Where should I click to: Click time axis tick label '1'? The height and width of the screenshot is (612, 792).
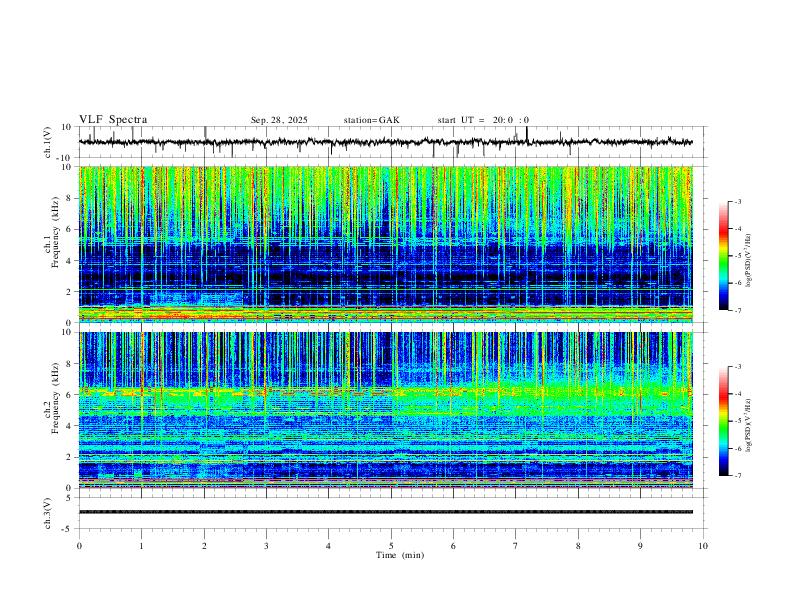(142, 546)
